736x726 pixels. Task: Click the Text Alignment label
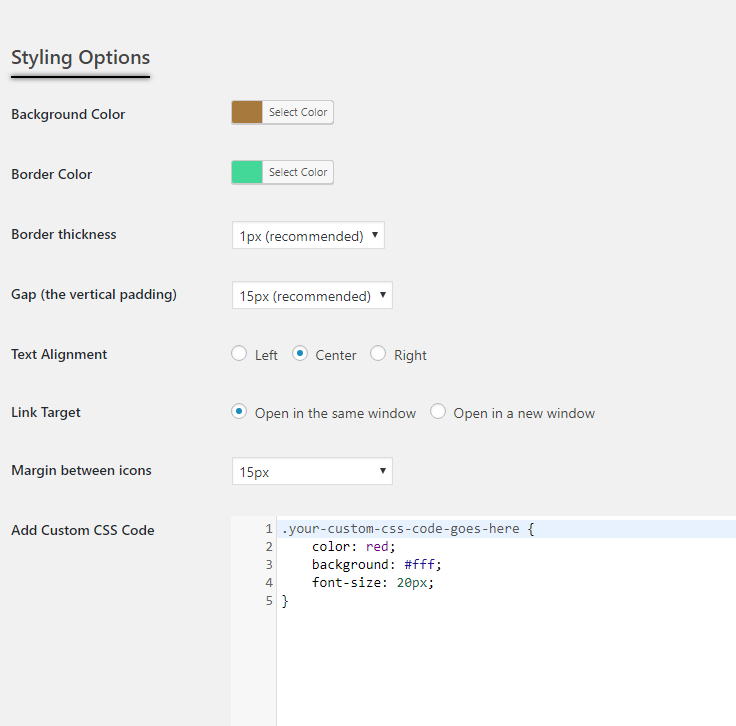click(x=59, y=354)
